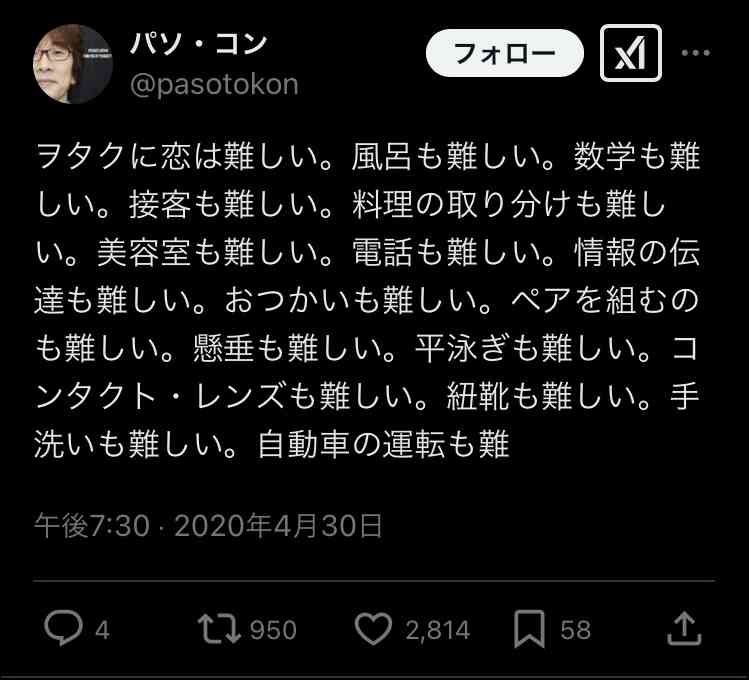Open the user's profile picture

[x=73, y=64]
